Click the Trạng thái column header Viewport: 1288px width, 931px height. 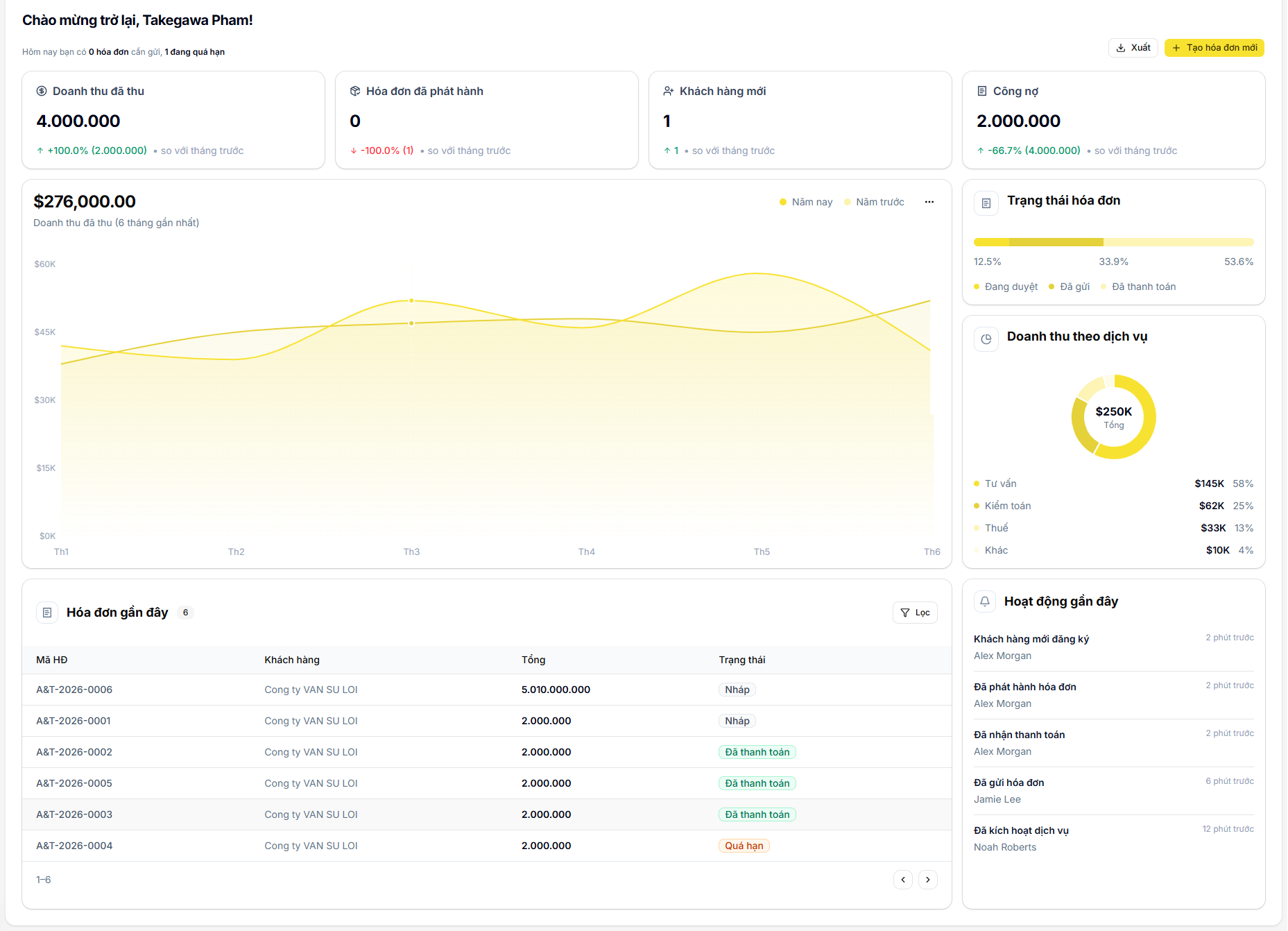742,660
